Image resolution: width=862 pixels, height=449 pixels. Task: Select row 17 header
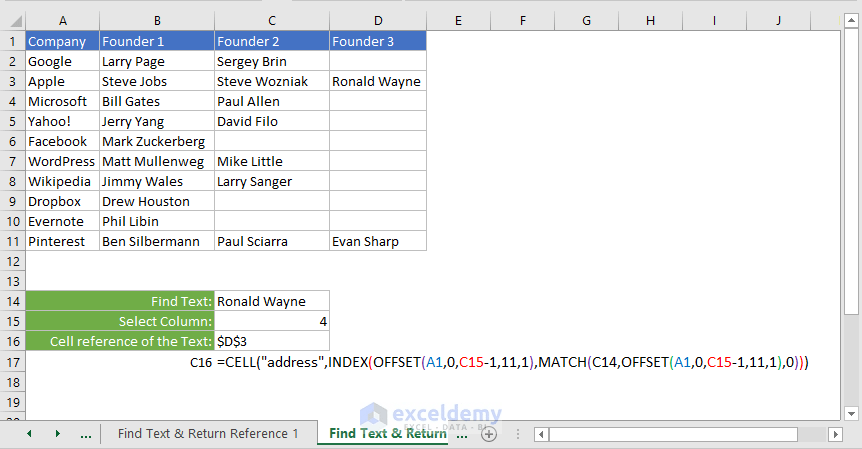pyautogui.click(x=13, y=362)
